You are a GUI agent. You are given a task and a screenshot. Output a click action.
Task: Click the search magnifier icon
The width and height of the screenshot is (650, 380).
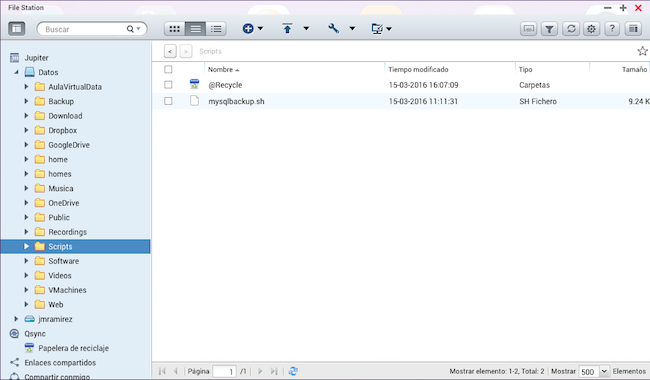130,29
